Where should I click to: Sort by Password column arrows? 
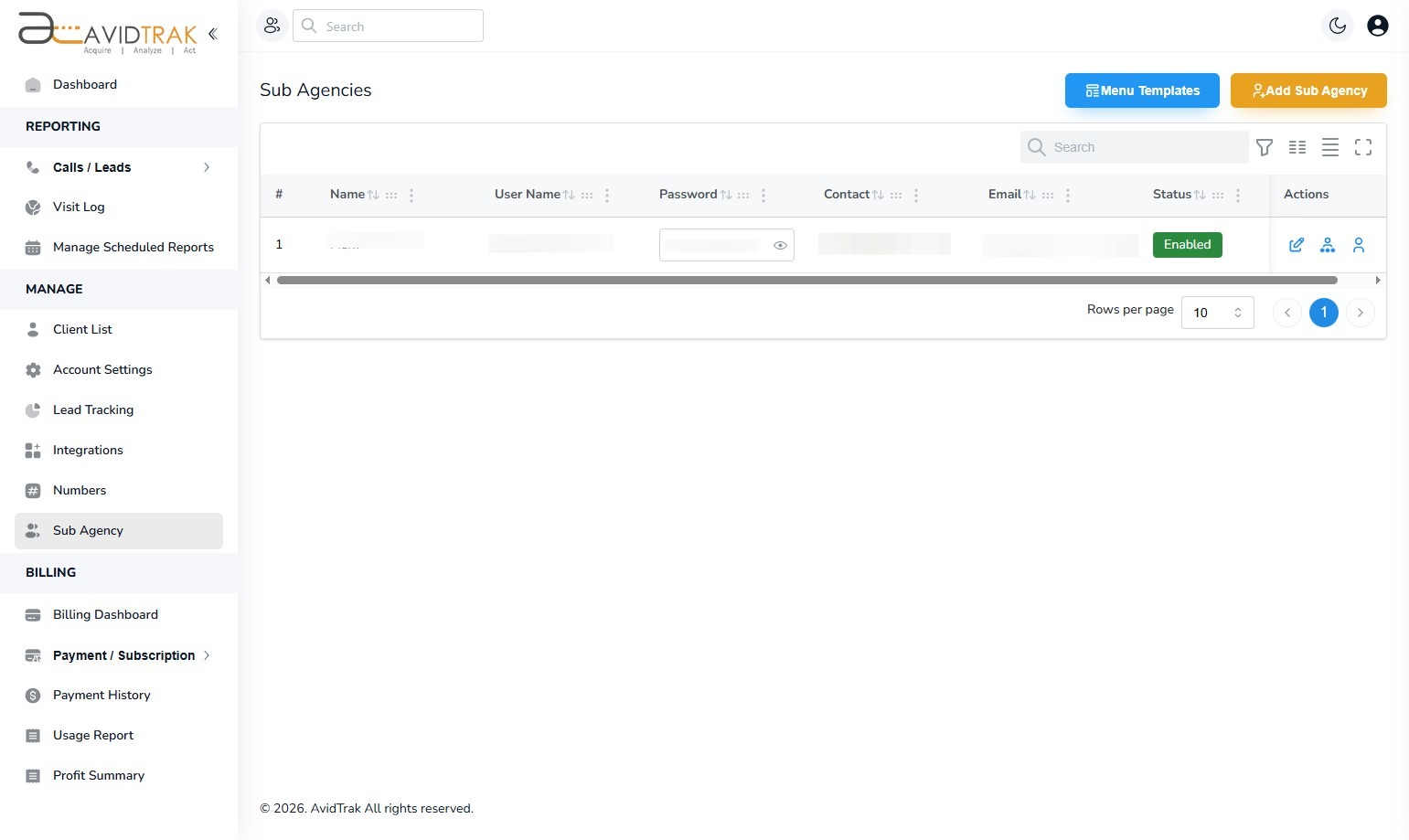(x=726, y=195)
